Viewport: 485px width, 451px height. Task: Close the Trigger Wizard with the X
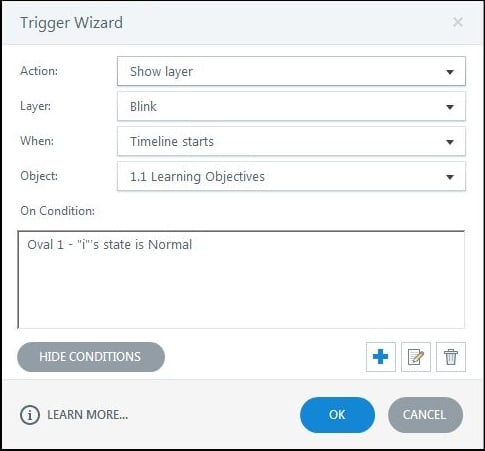(x=458, y=22)
